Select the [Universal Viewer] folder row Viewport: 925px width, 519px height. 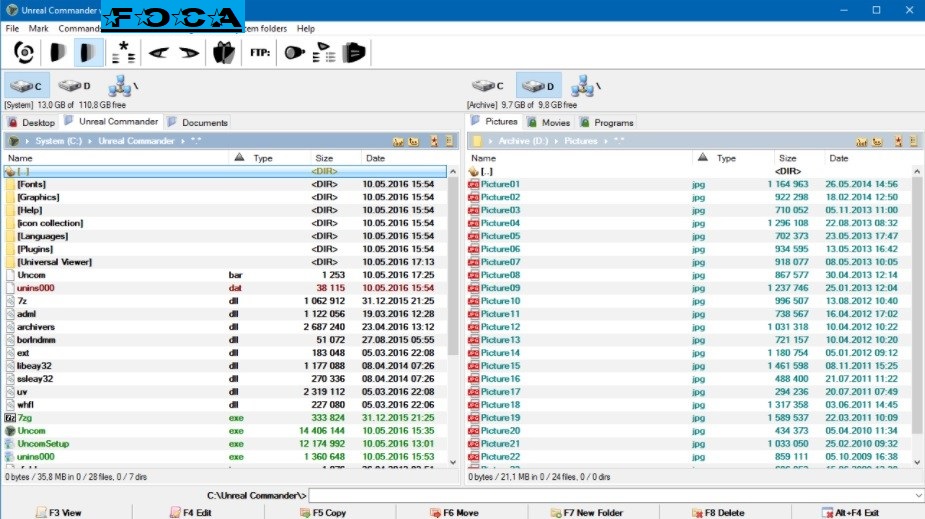pyautogui.click(x=225, y=262)
